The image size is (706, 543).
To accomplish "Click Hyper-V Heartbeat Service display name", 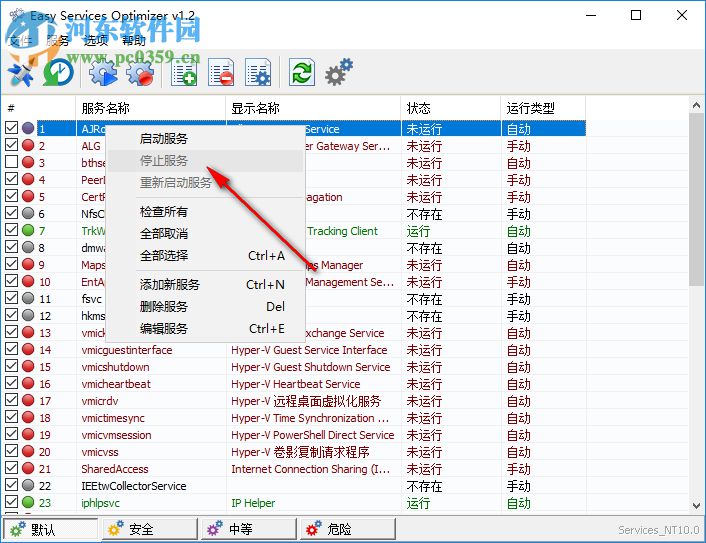I will 295,384.
